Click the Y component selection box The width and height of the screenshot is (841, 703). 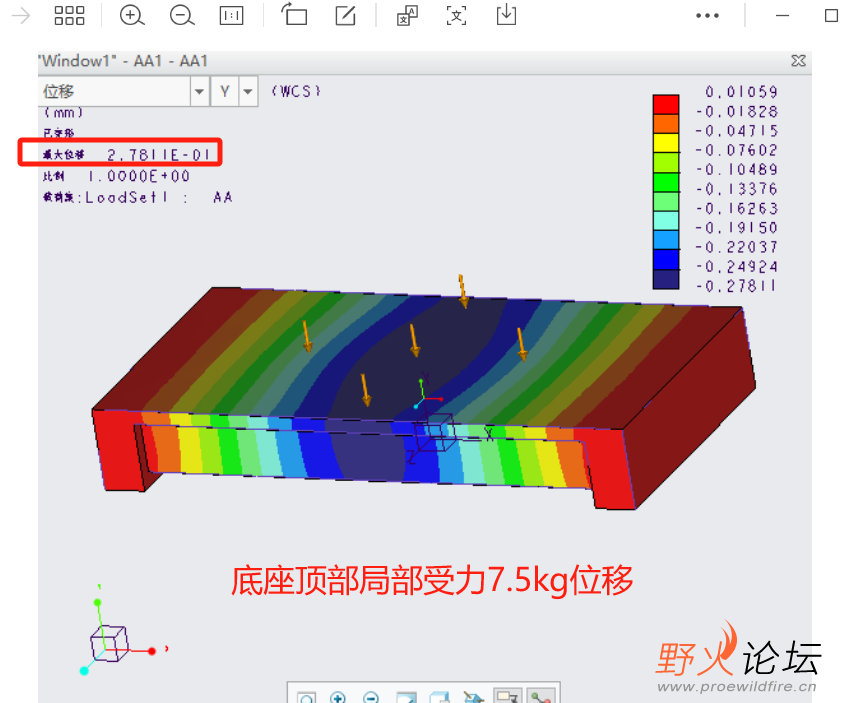225,91
